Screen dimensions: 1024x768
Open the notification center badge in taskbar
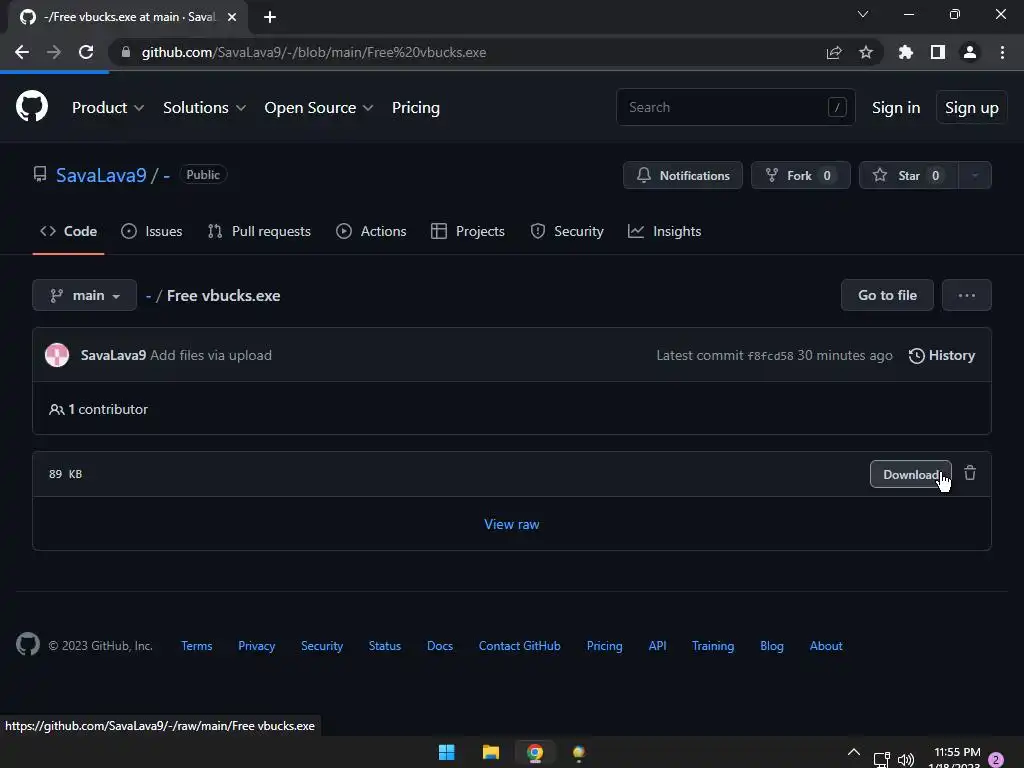996,760
